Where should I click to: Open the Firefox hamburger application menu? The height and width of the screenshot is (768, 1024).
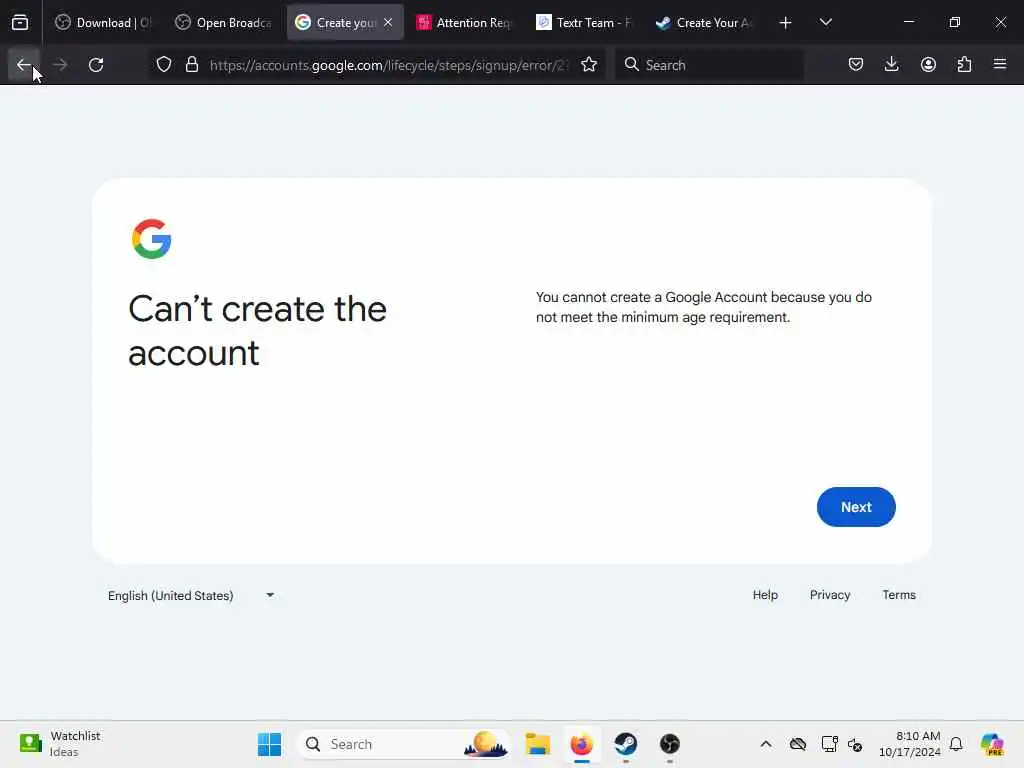(x=1000, y=65)
